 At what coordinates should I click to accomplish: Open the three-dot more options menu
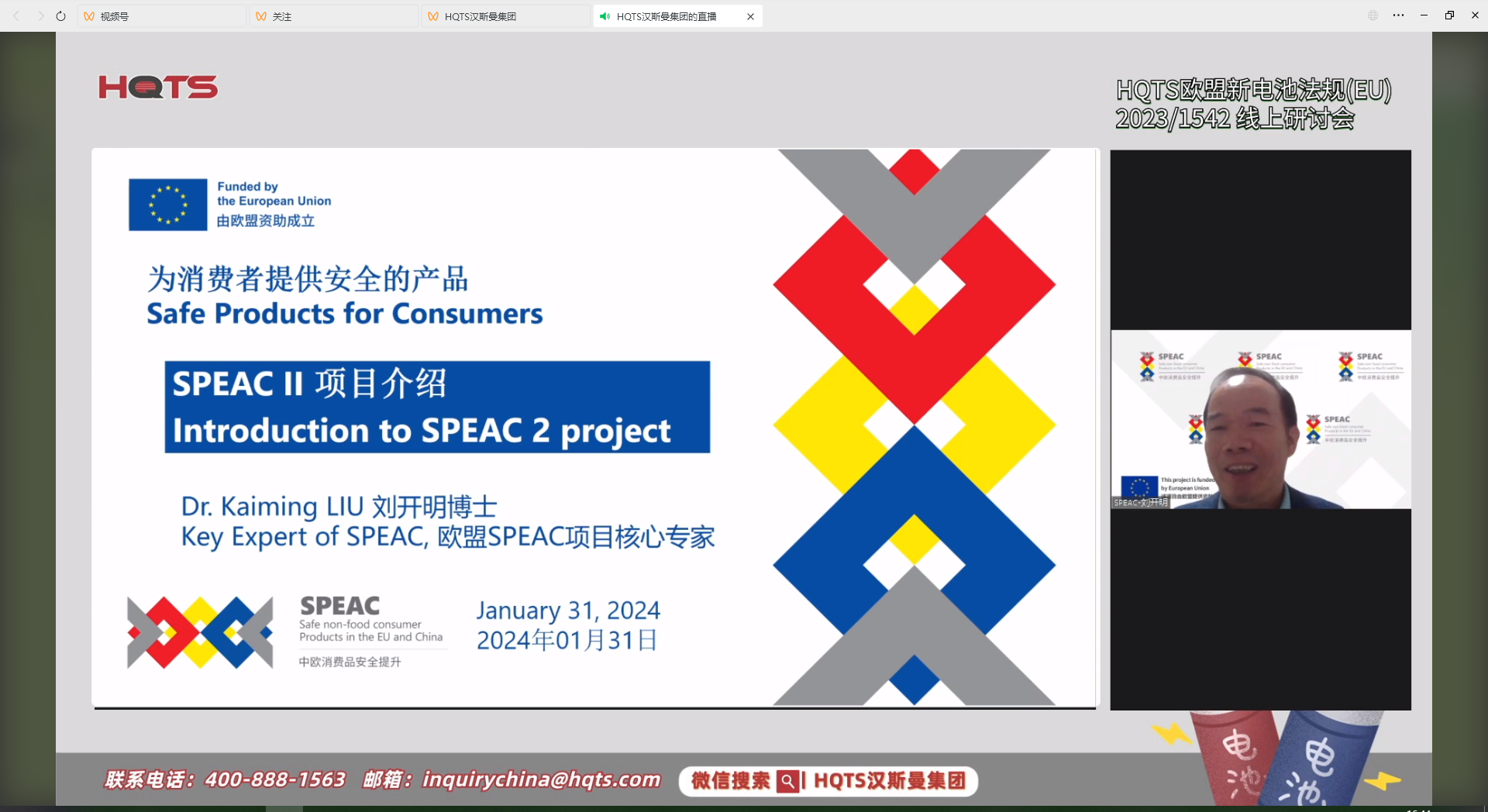click(x=1398, y=15)
